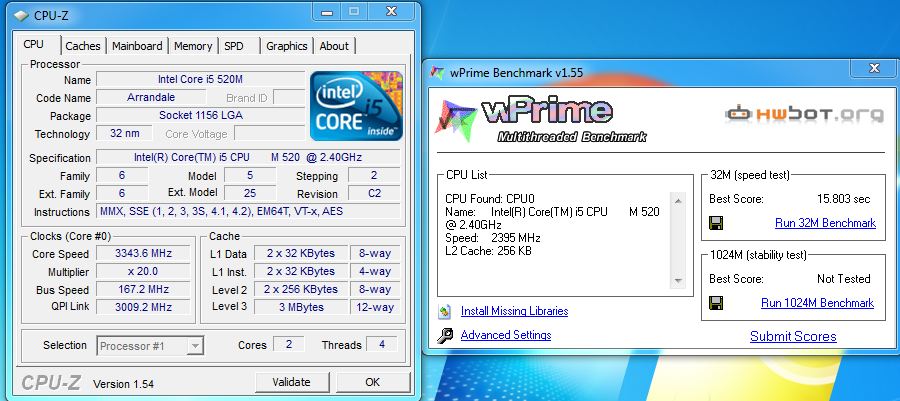Click the hwbot.org logo
Screen dimensions: 900x401
[x=804, y=114]
